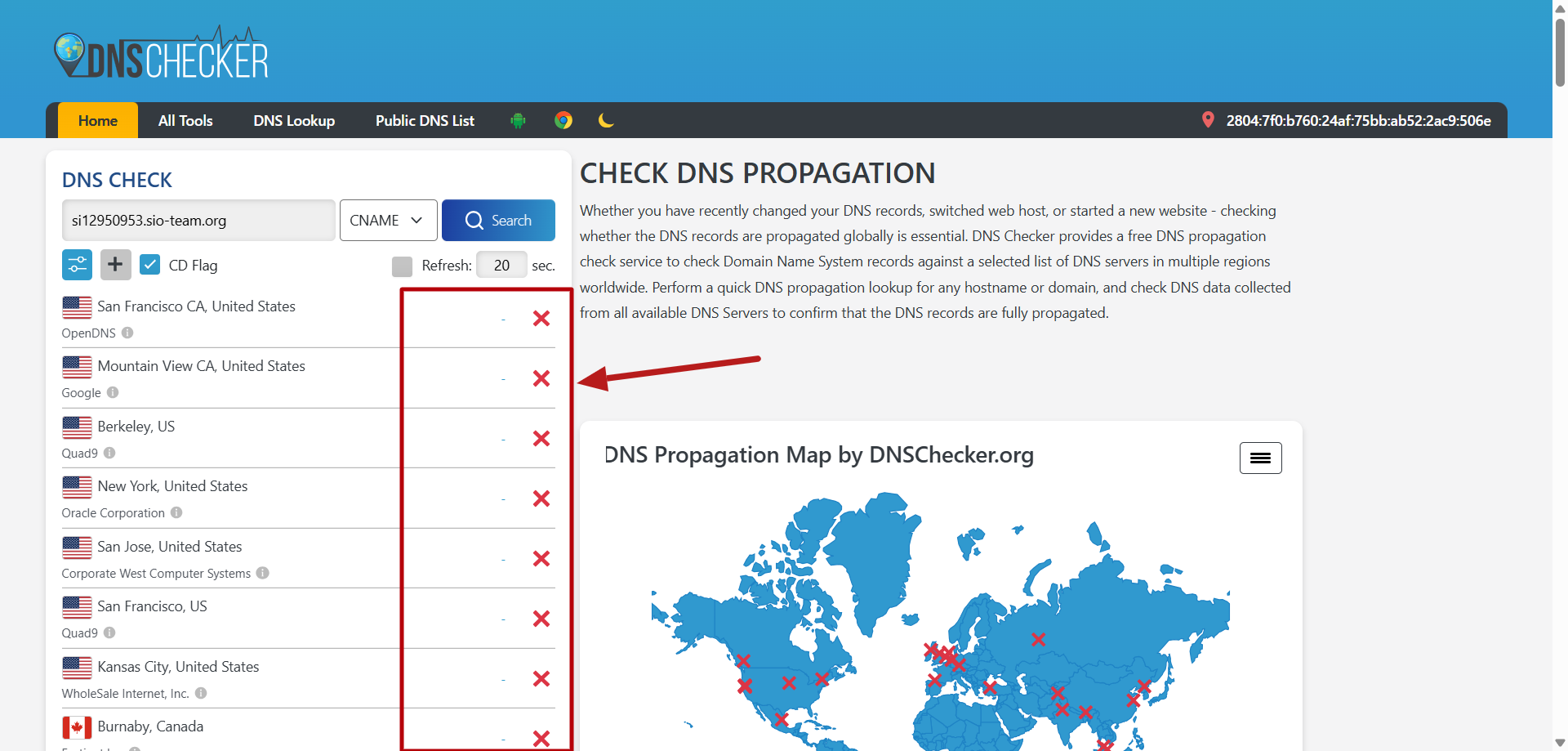
Task: Toggle dark mode moon icon
Action: point(606,120)
